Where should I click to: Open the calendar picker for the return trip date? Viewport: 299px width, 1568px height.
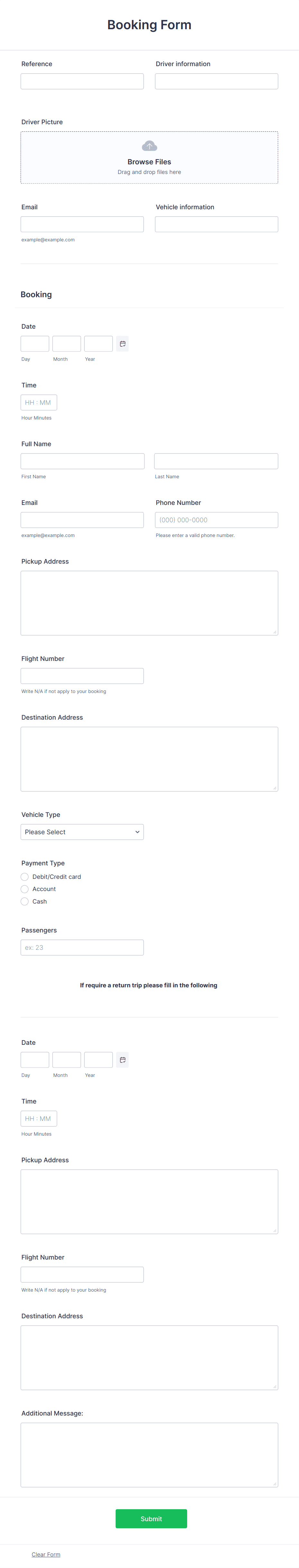pos(122,1060)
